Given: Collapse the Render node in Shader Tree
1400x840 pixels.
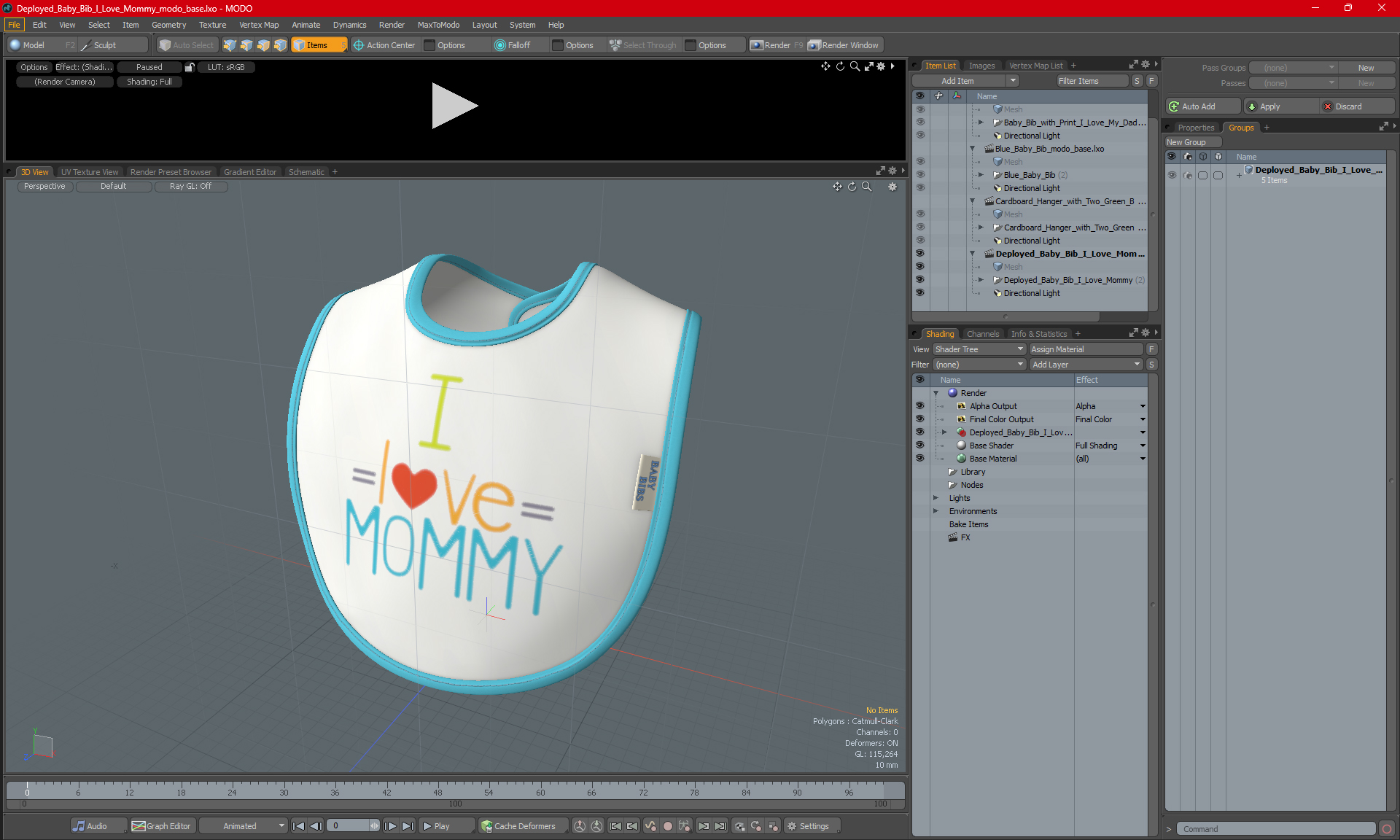Looking at the screenshot, I should pos(936,393).
